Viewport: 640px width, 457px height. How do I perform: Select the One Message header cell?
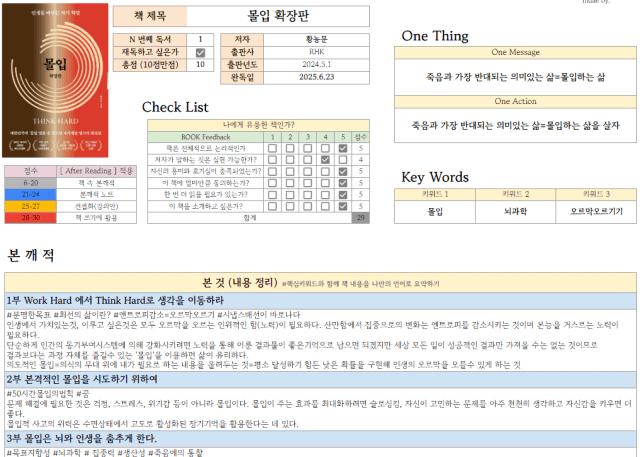pyautogui.click(x=515, y=52)
